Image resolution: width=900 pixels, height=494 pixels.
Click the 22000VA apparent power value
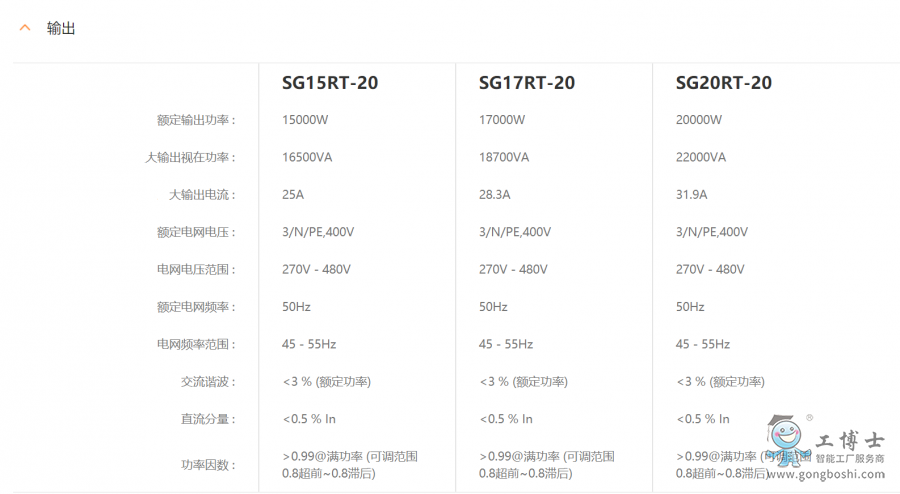701,157
